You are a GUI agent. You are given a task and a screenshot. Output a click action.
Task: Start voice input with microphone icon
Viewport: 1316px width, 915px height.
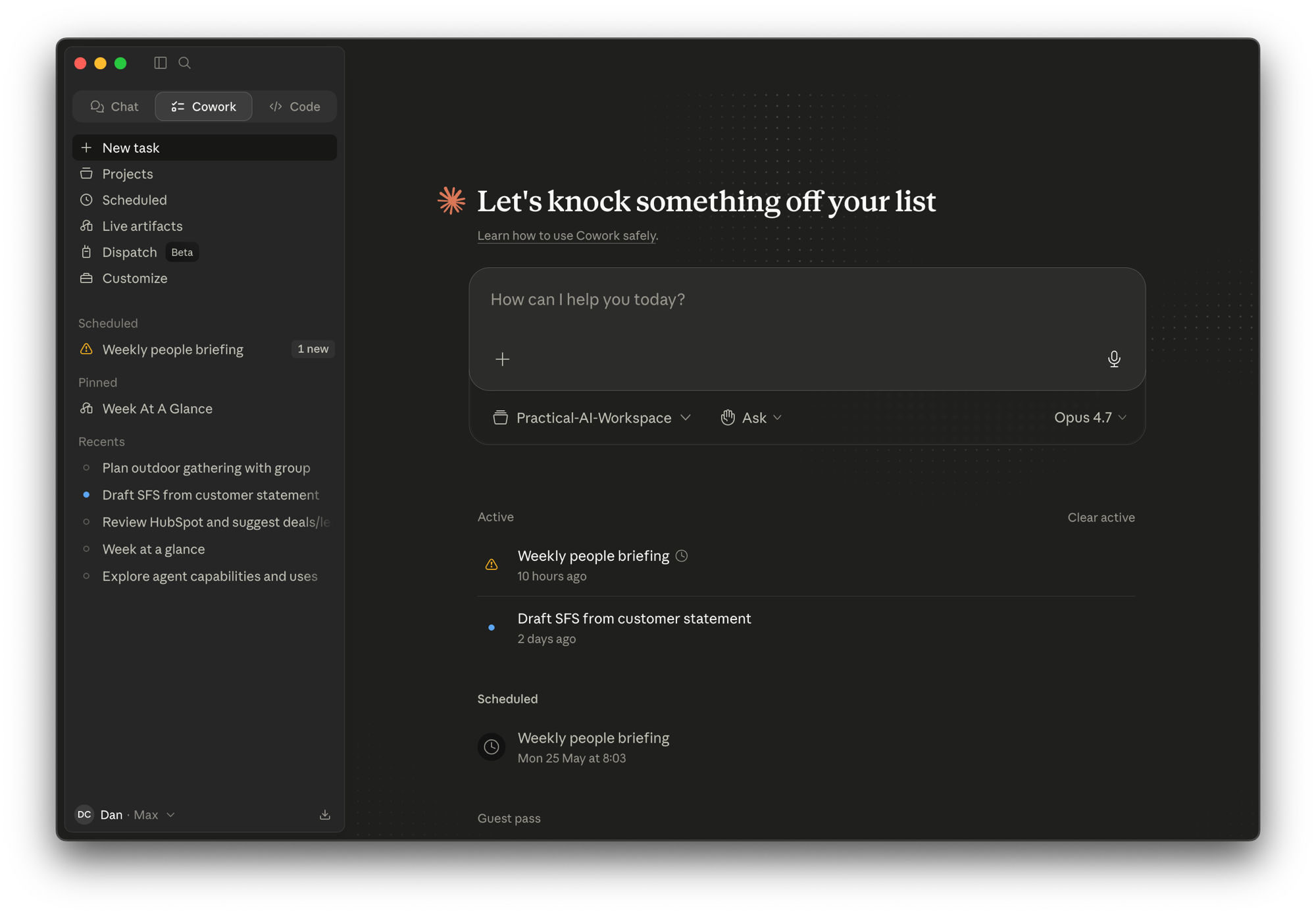(x=1113, y=359)
